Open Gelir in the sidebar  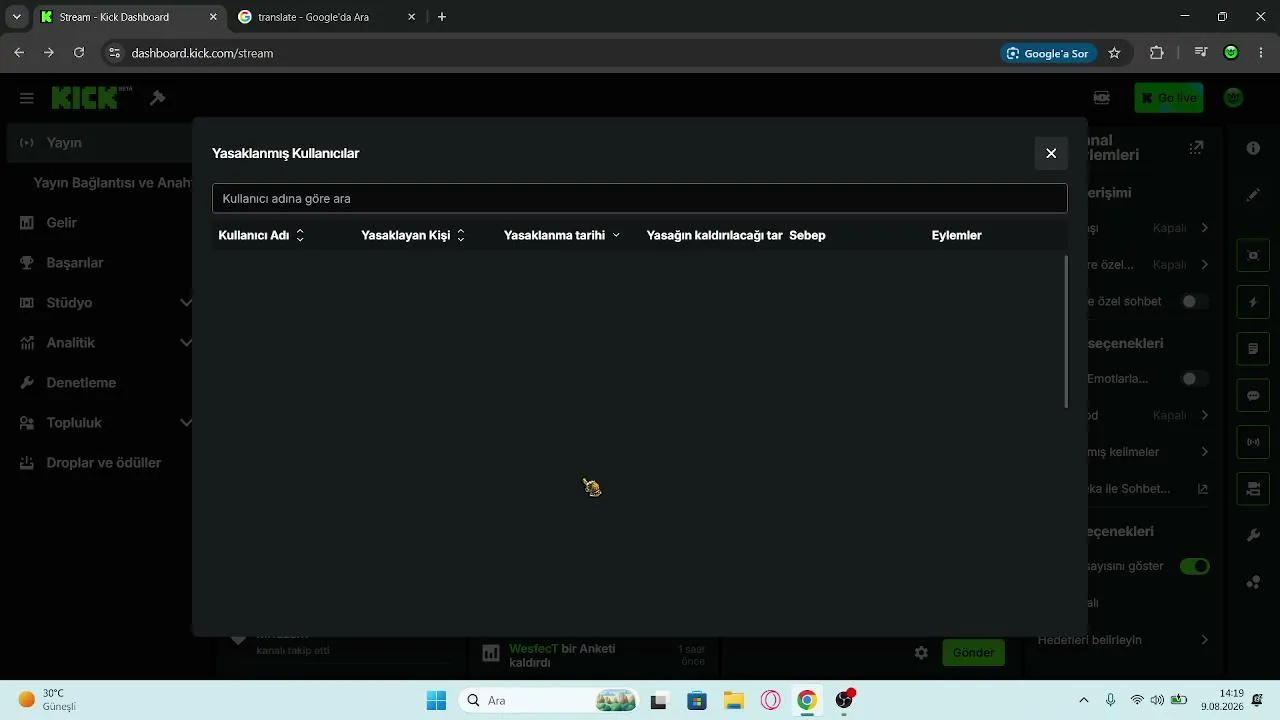click(x=100, y=223)
